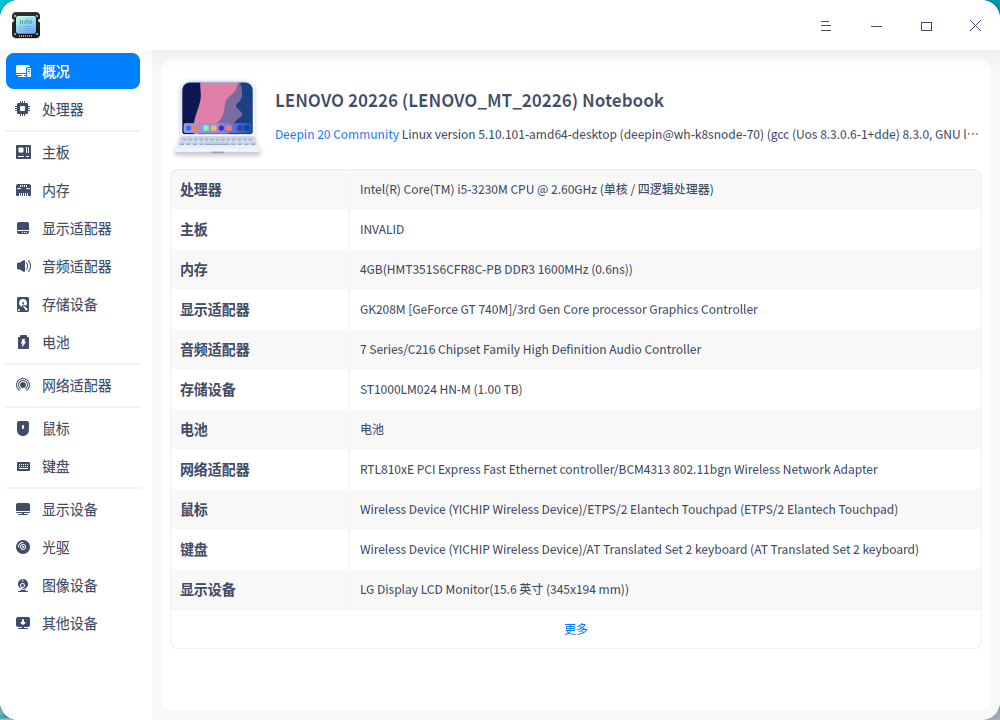Click the 主板 row header in table

pos(194,230)
